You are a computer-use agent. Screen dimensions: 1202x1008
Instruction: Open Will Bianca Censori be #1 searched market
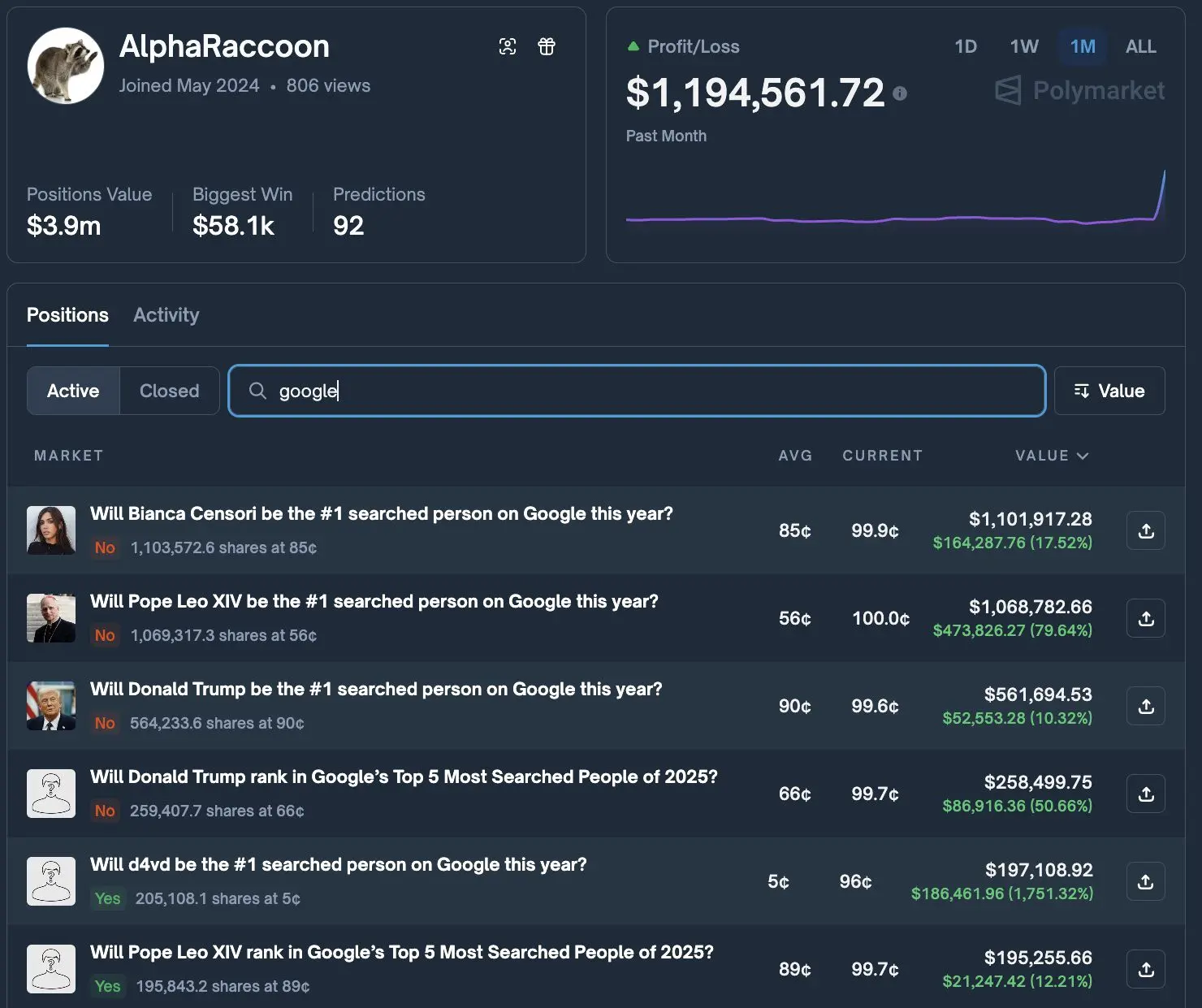click(x=382, y=513)
